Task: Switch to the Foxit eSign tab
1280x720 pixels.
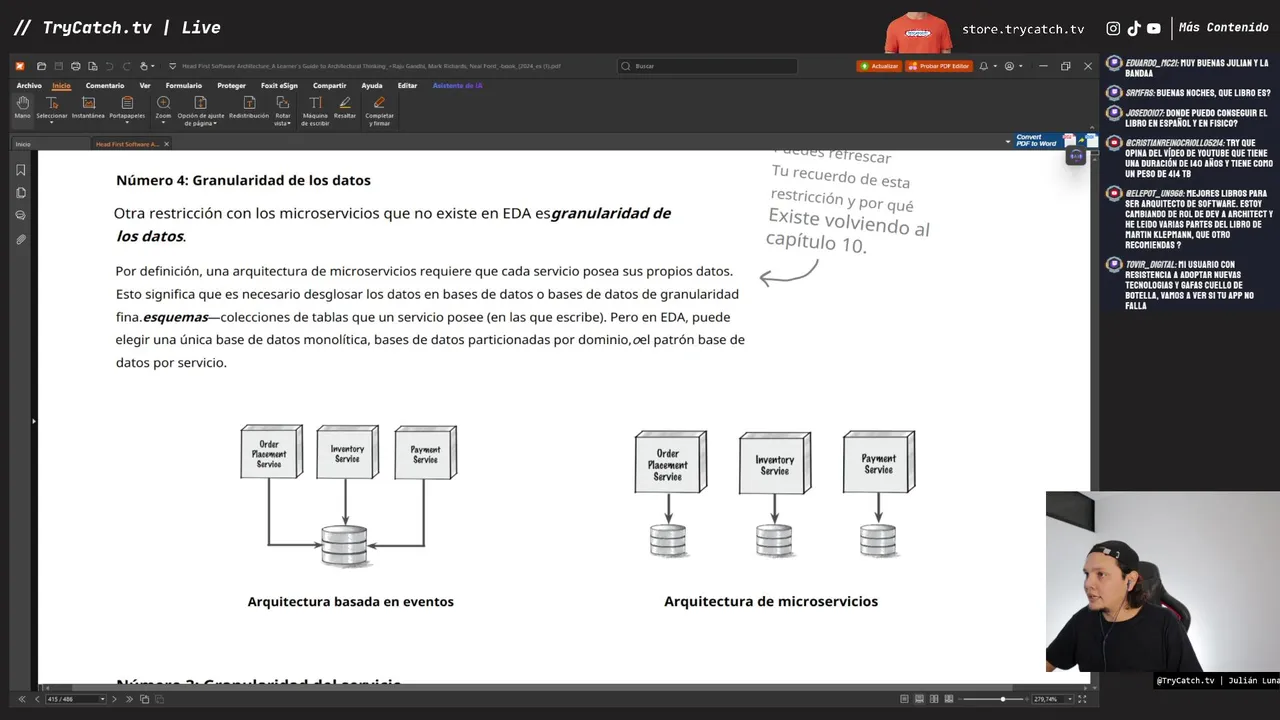Action: click(x=279, y=86)
